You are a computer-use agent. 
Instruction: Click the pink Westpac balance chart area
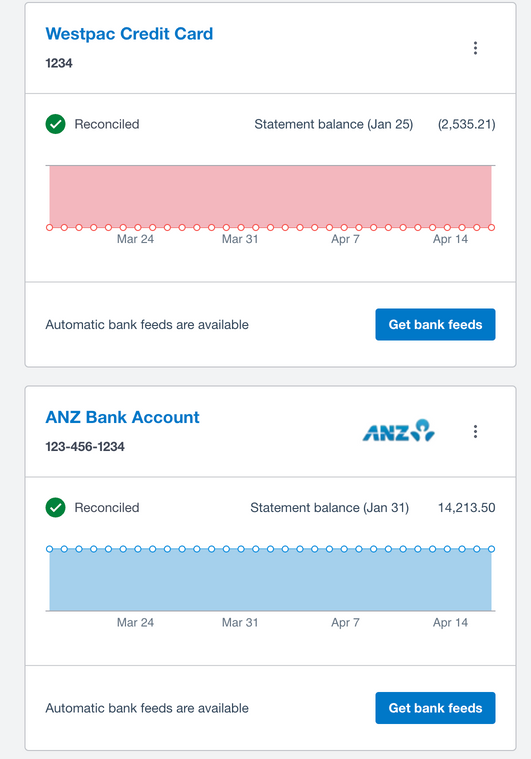coord(271,196)
